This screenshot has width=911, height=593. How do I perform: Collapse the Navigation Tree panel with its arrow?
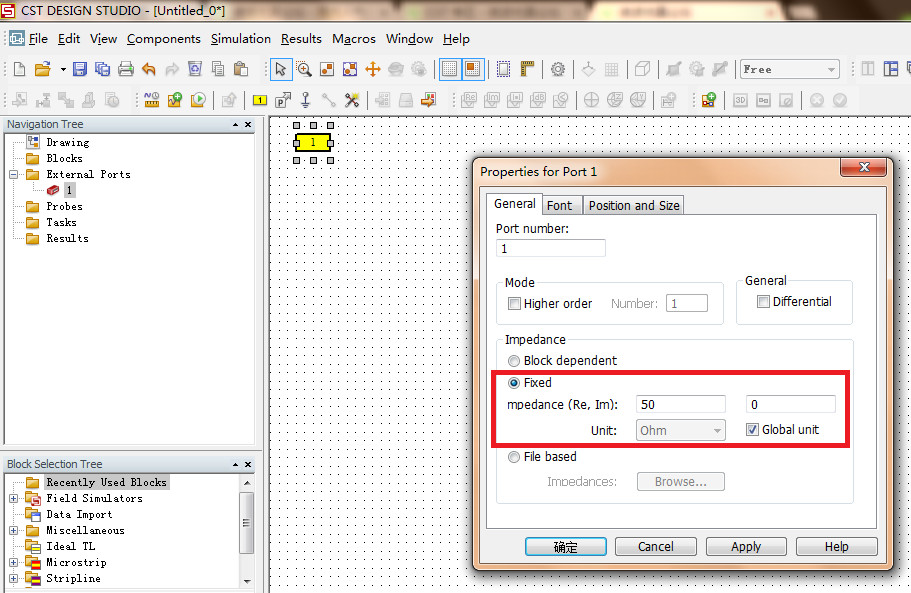click(x=235, y=124)
